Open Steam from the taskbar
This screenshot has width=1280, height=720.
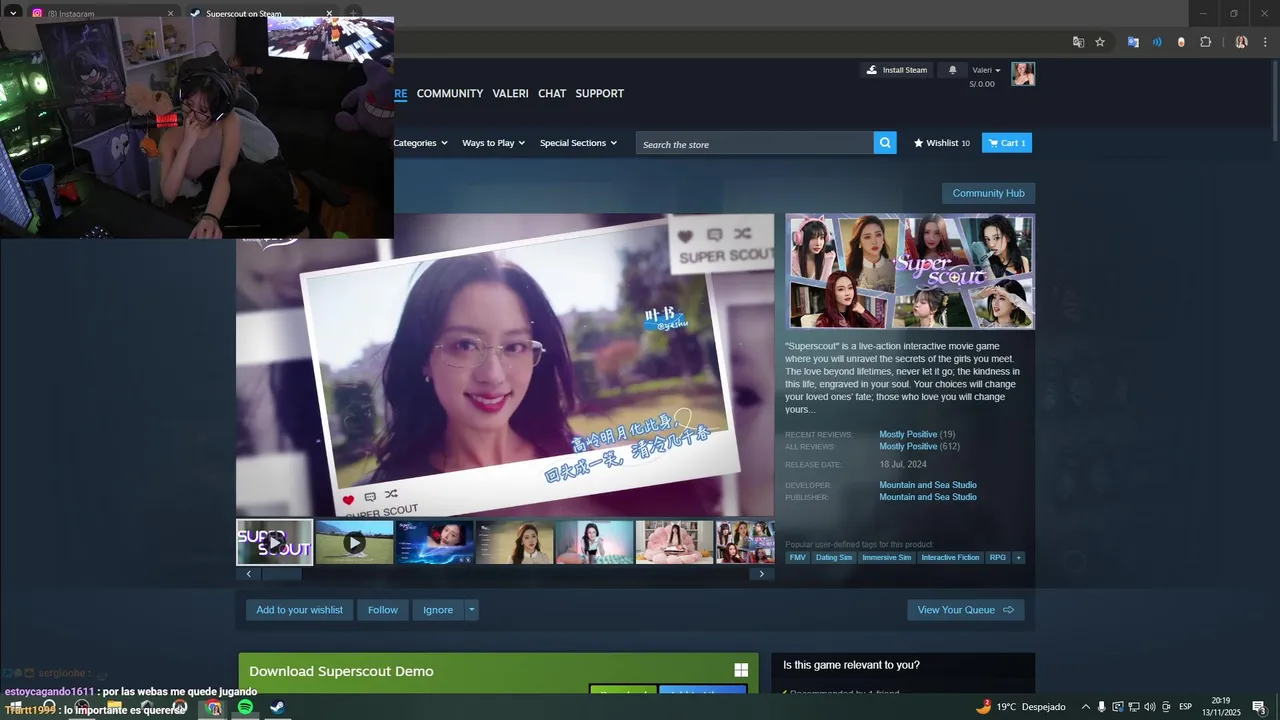[278, 707]
